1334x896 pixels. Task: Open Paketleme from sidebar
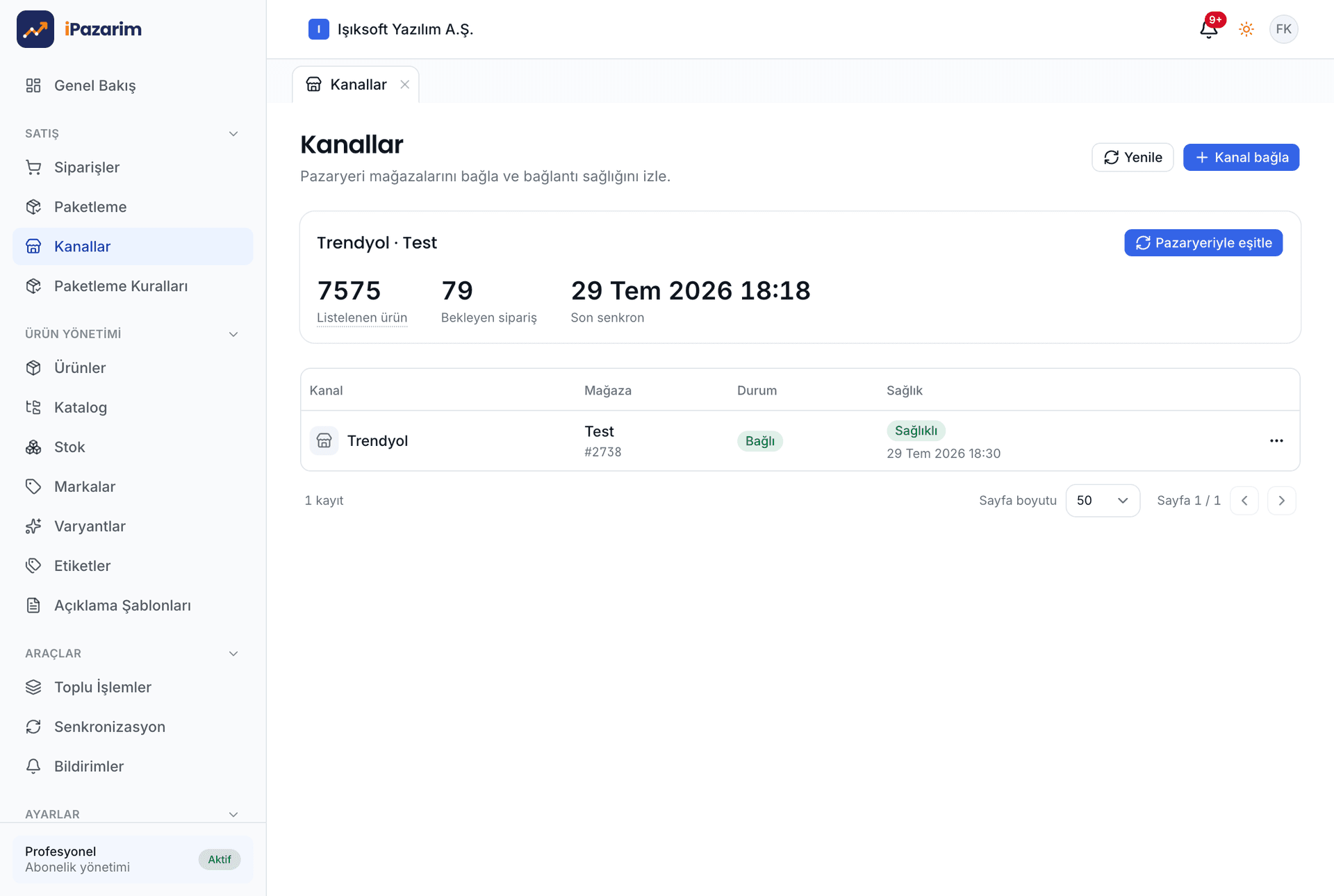coord(133,207)
